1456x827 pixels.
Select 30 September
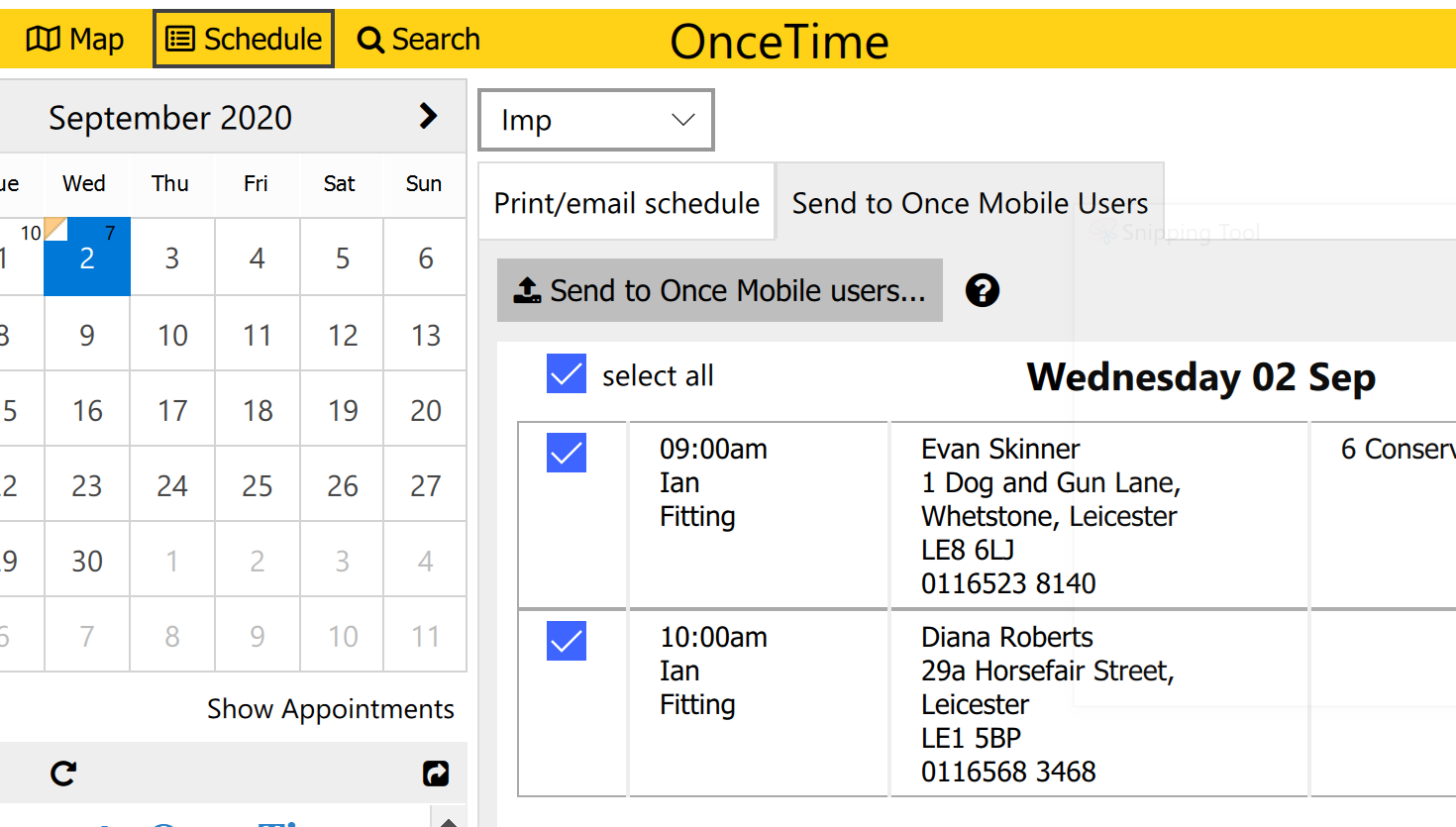click(x=87, y=561)
